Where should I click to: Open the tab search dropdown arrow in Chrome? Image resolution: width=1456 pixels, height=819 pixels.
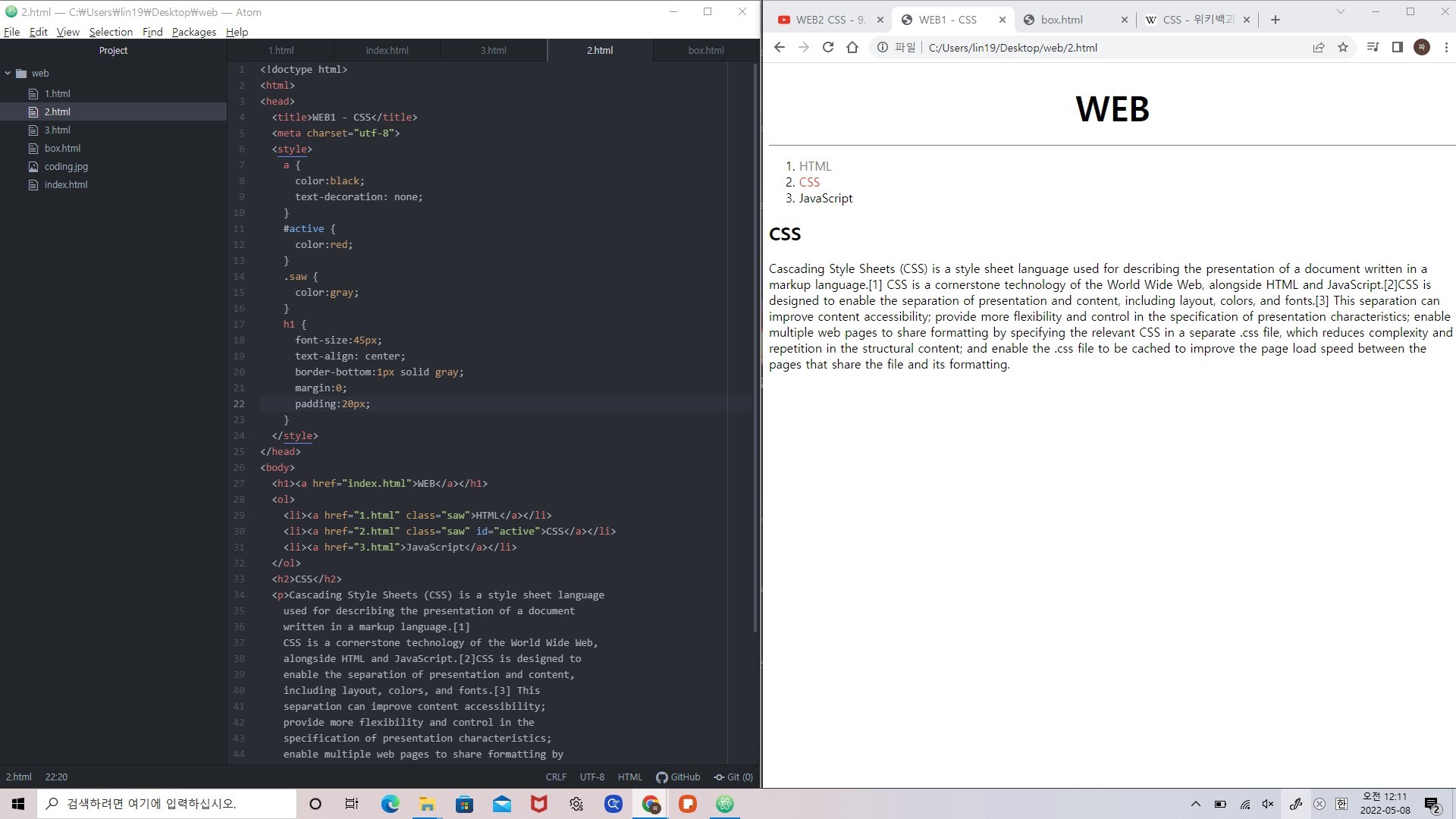point(1340,11)
